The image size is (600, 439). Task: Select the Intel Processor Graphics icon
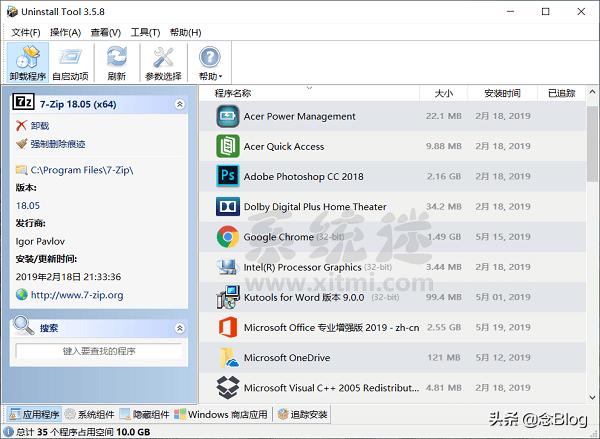pos(228,267)
